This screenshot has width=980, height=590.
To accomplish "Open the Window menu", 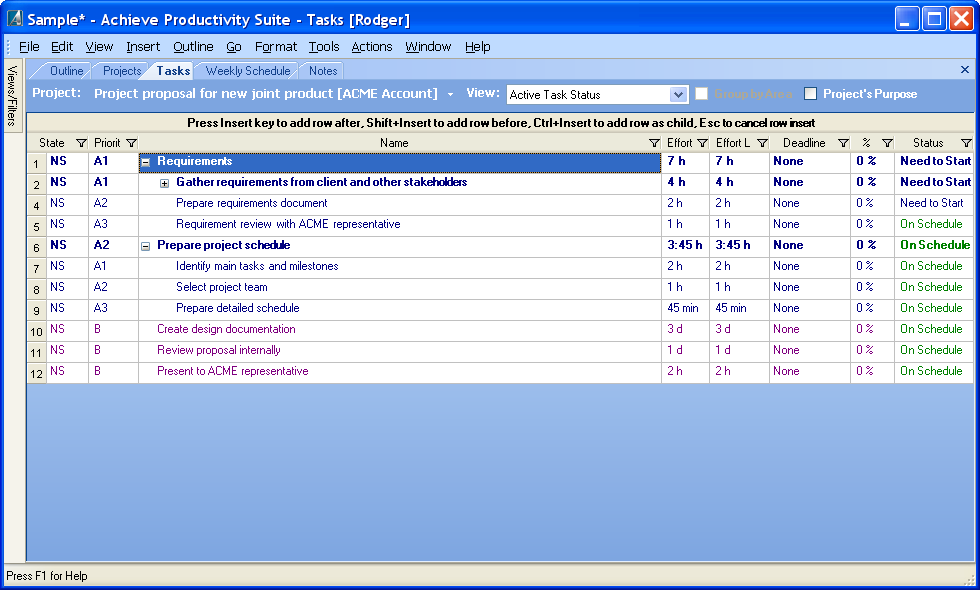I will coord(428,47).
